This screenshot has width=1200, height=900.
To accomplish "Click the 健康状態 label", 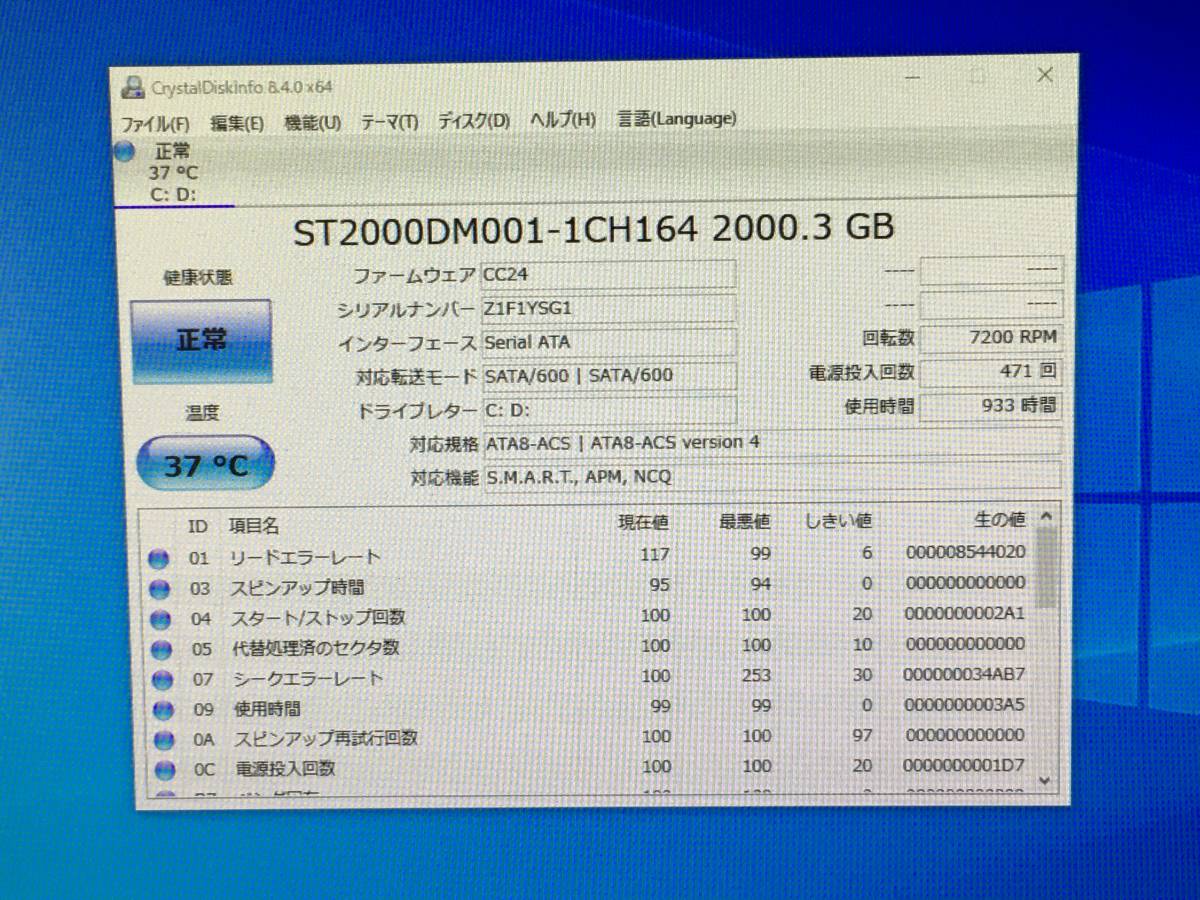I will (198, 279).
